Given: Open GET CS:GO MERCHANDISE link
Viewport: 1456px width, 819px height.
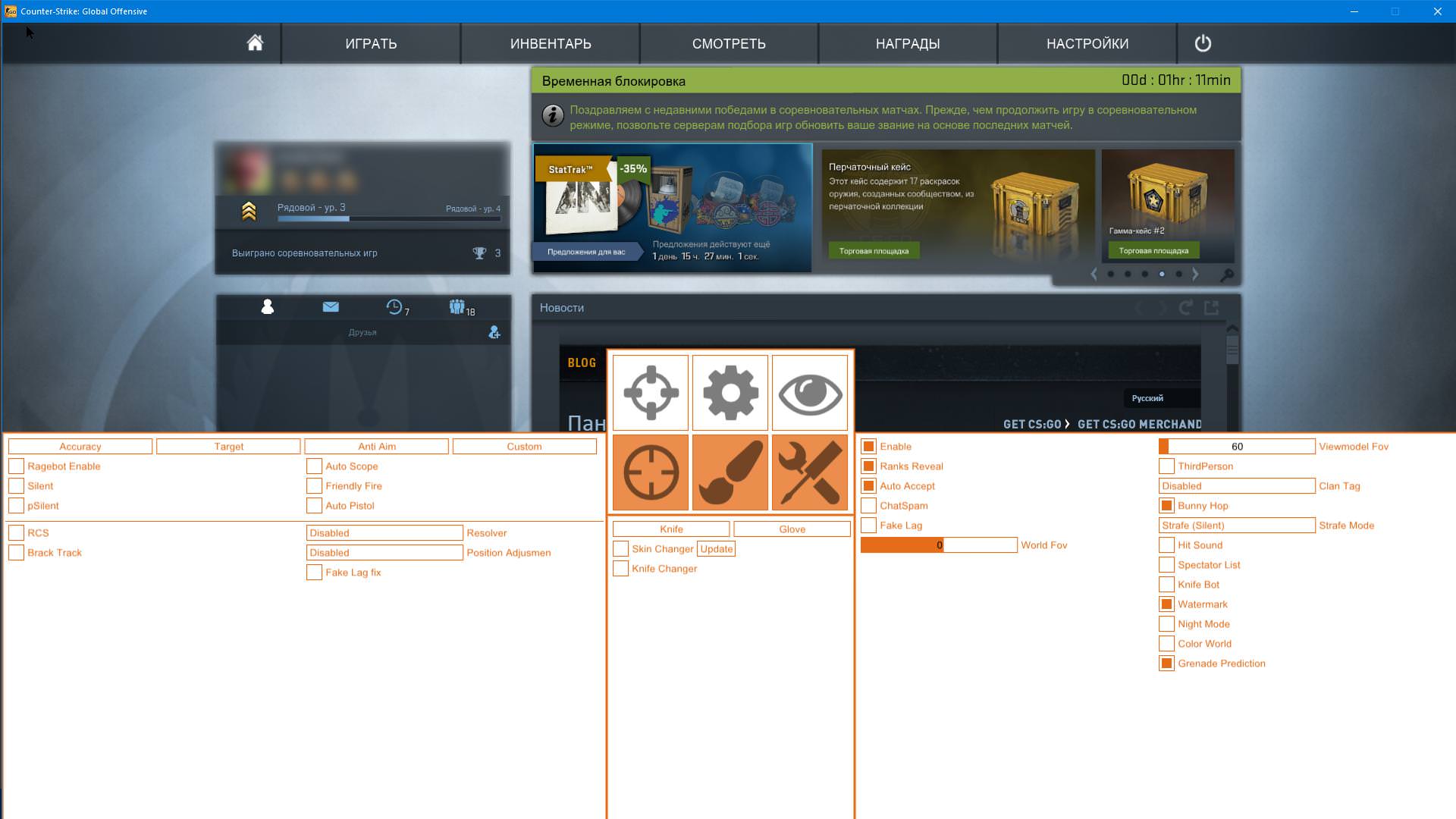Looking at the screenshot, I should point(1139,424).
